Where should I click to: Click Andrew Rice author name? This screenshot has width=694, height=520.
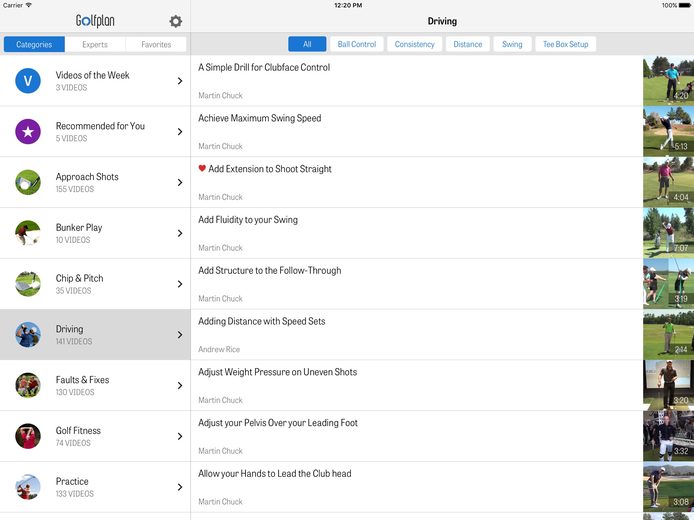pos(219,349)
